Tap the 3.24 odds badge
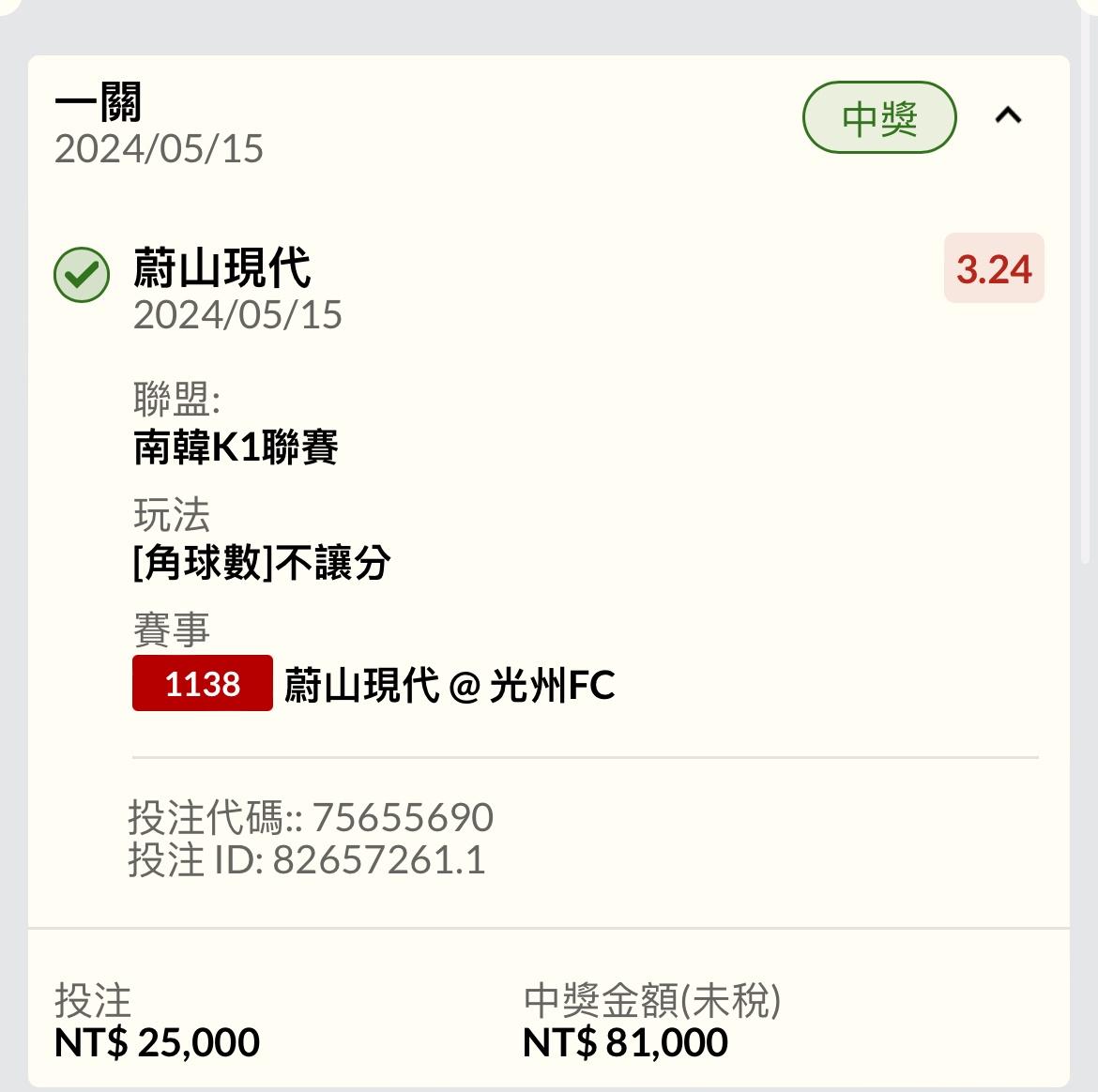 [x=994, y=269]
